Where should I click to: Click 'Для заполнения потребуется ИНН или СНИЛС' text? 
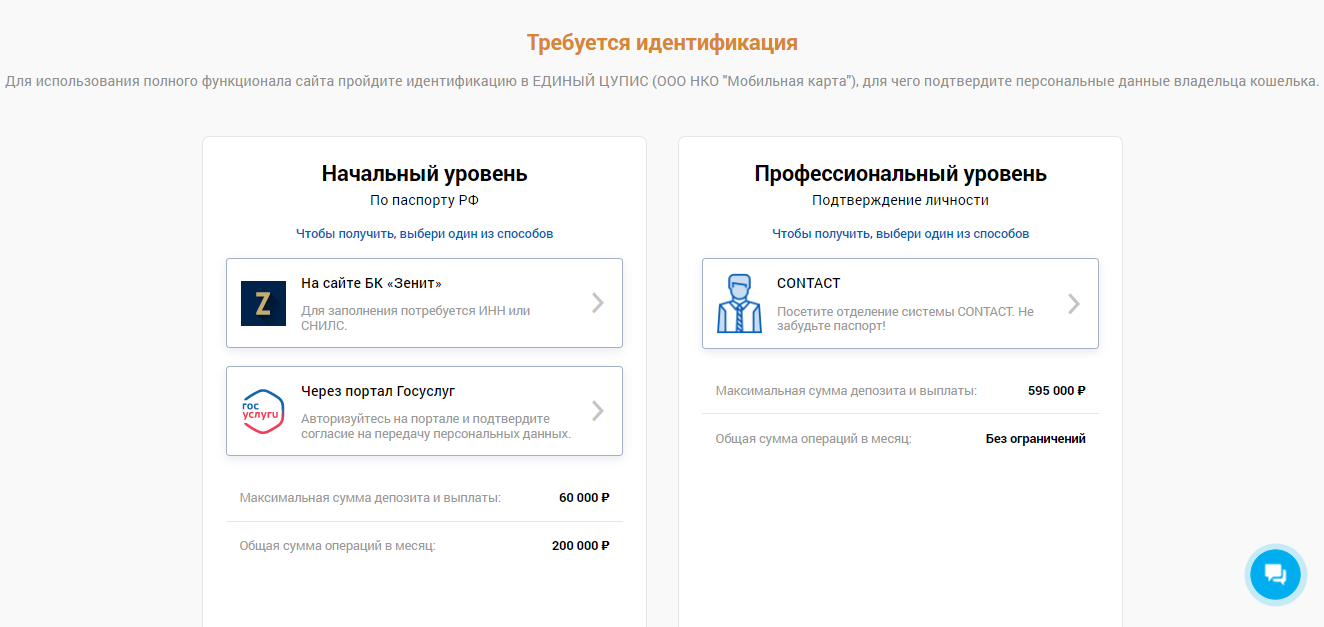[416, 318]
